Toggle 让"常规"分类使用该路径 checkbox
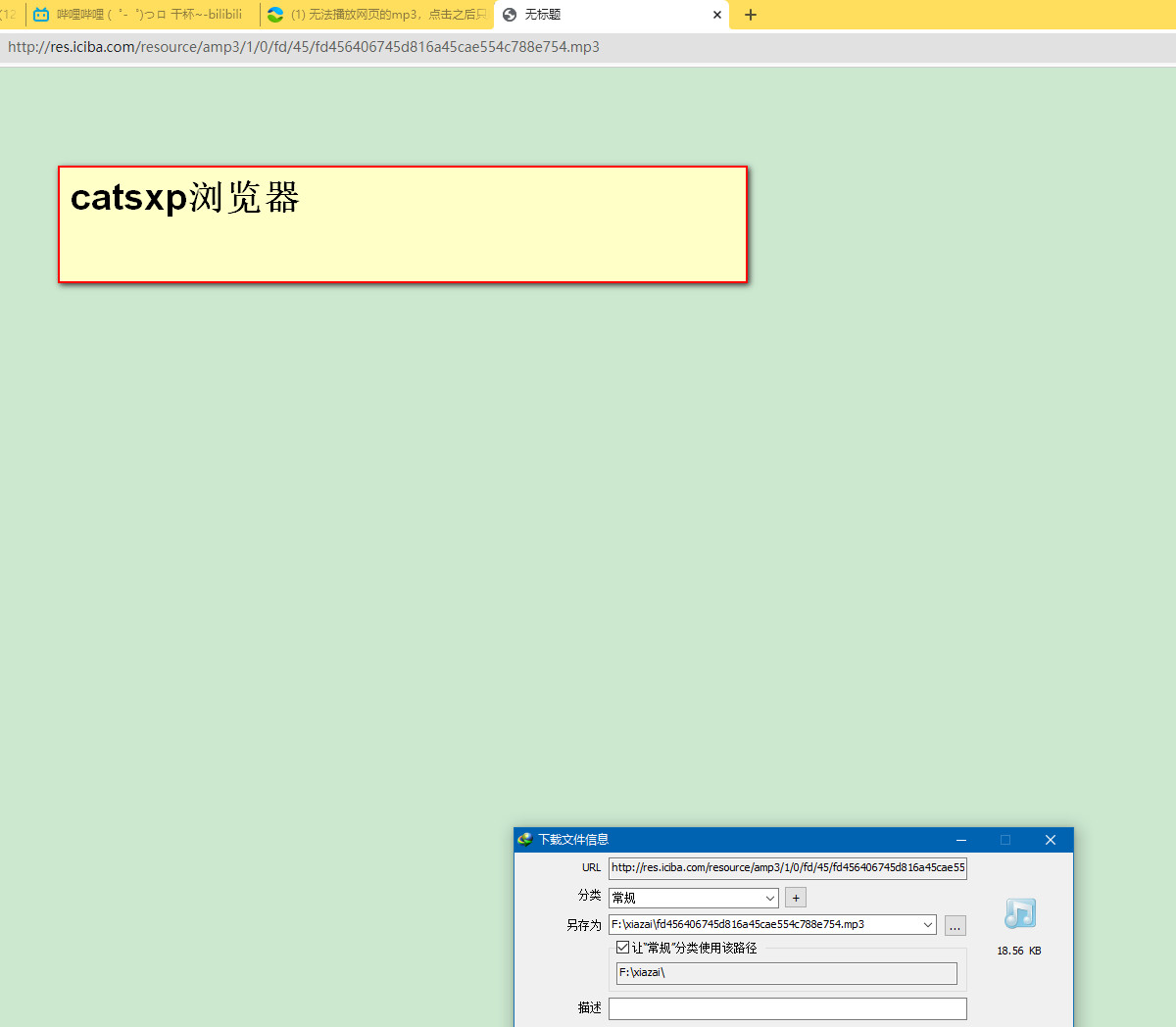1176x1027 pixels. (622, 948)
